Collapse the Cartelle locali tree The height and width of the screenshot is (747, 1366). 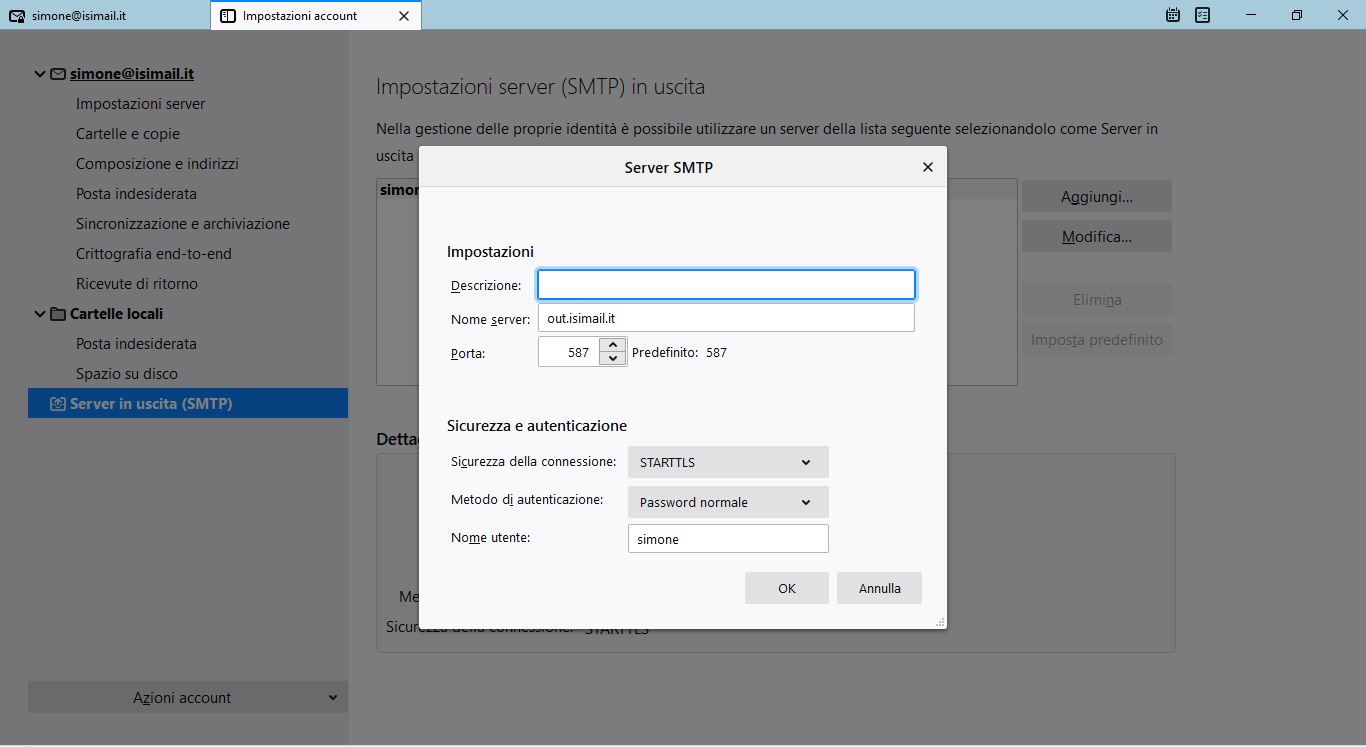(40, 314)
